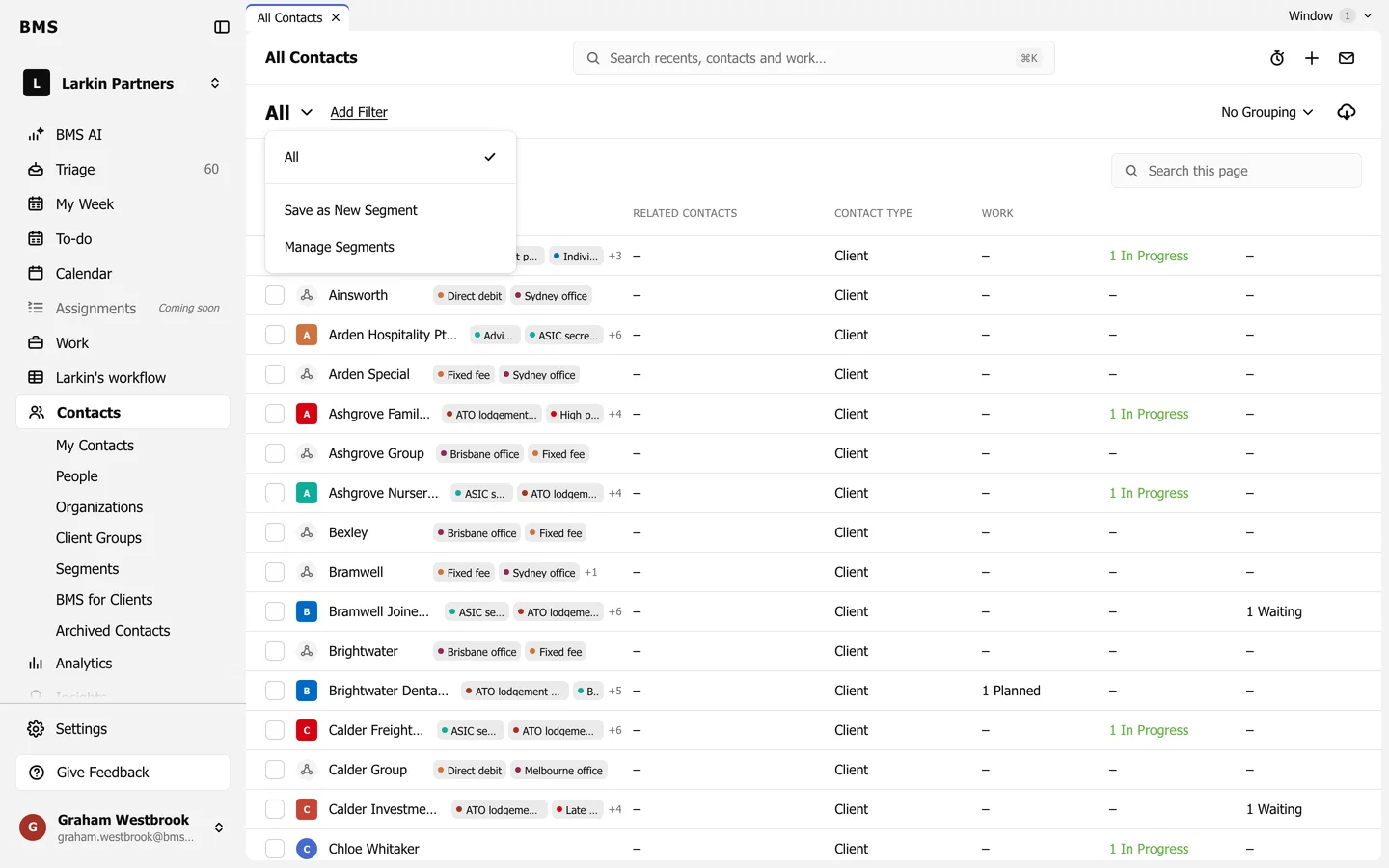This screenshot has width=1389, height=868.
Task: Open the Window dropdown chevron
Action: (x=1368, y=15)
